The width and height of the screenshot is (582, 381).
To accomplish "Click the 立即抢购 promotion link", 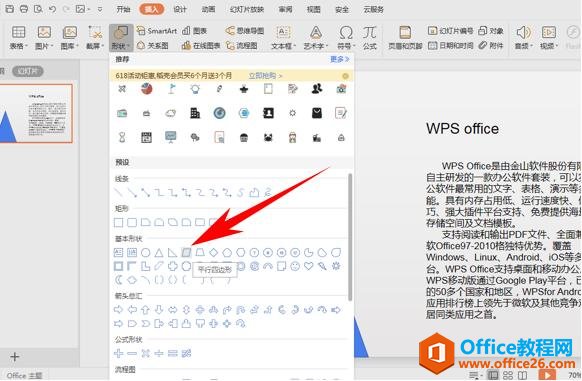I will click(265, 76).
